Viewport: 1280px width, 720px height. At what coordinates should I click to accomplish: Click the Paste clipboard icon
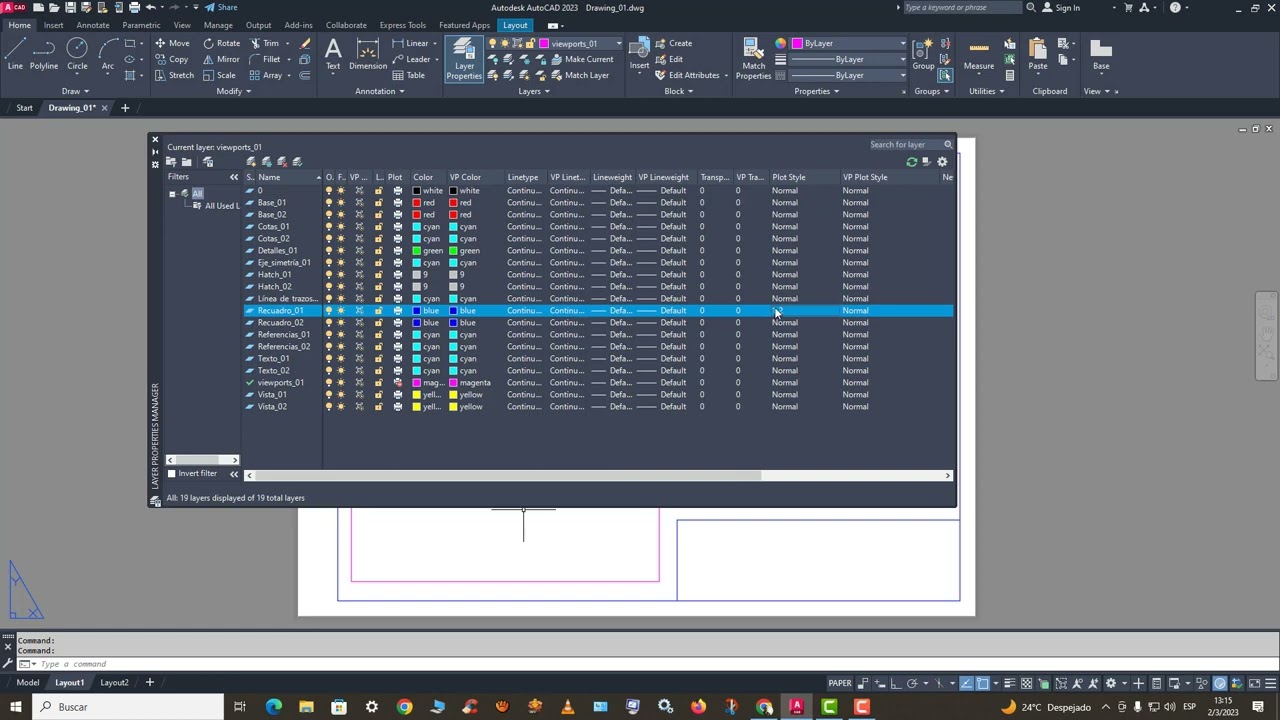click(1038, 55)
